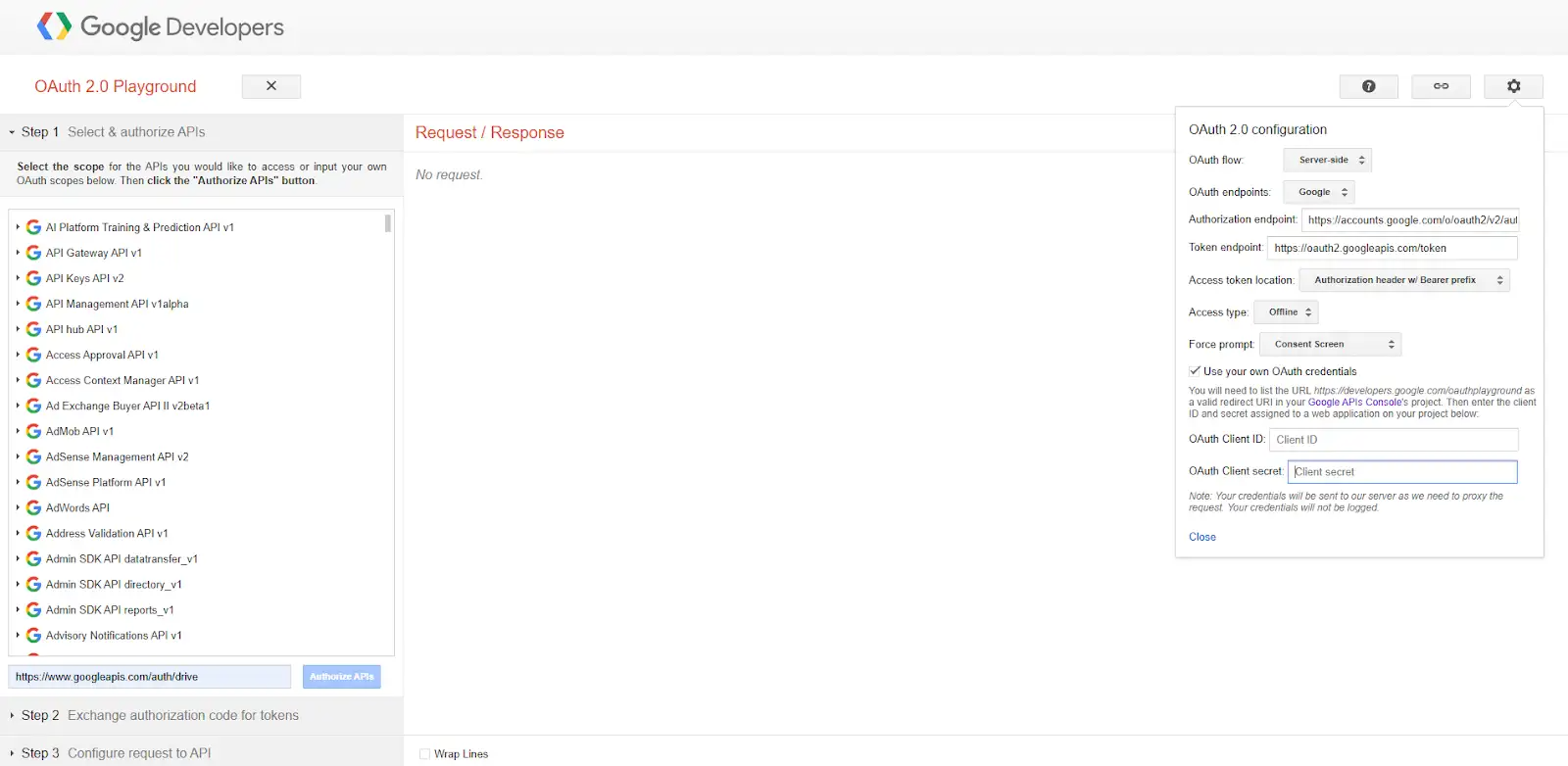The height and width of the screenshot is (766, 1568).
Task: Click the Authorize APIs button
Action: pyautogui.click(x=342, y=677)
